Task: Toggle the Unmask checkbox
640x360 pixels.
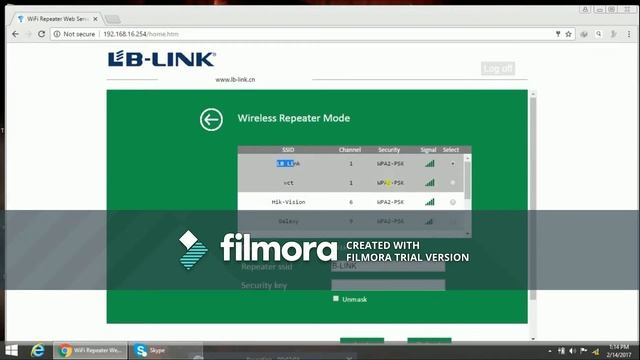Action: pos(336,299)
